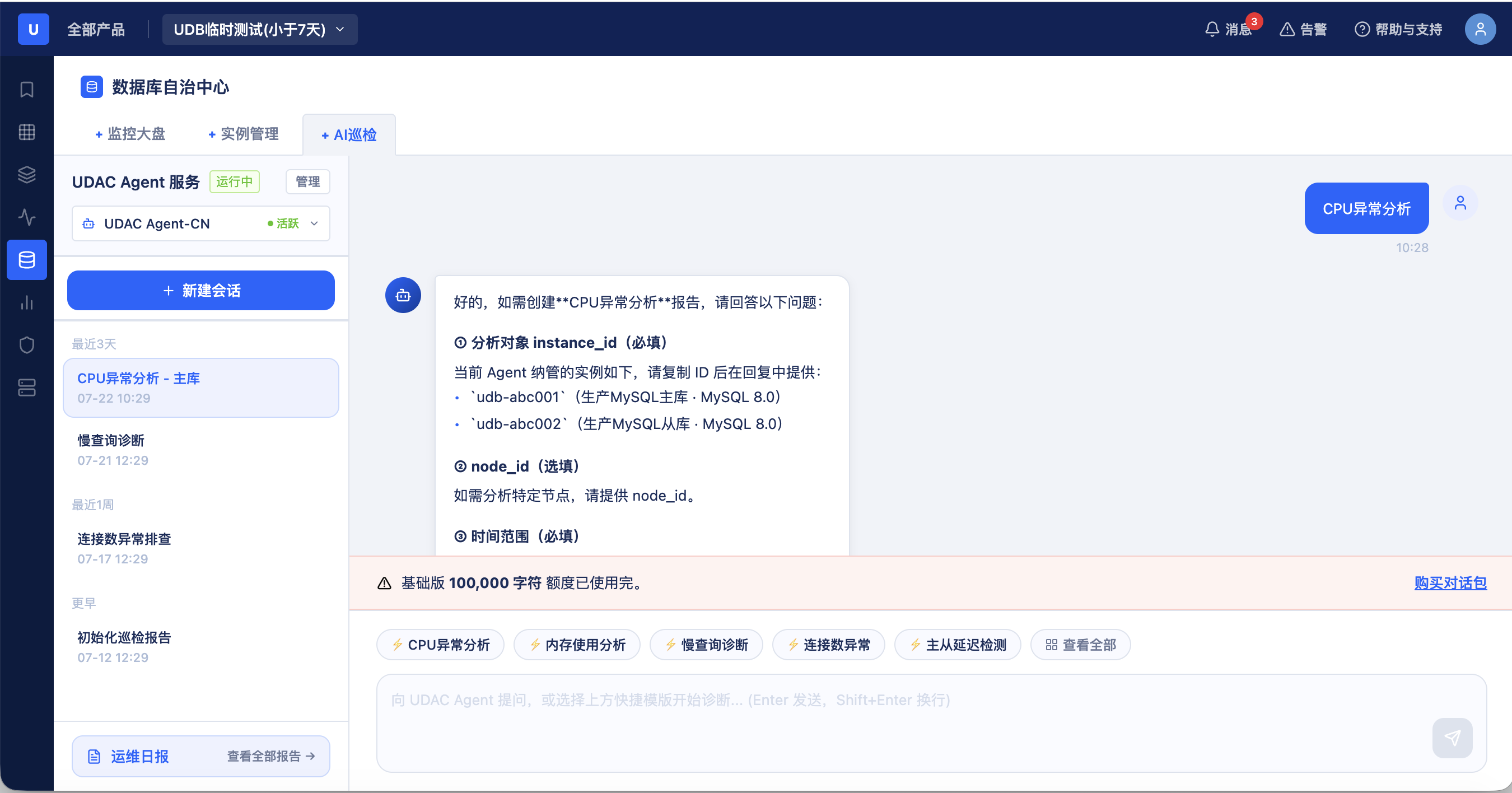Screen dimensions: 1512x793
Task: Open the bookmark sidebar icon
Action: [x=27, y=90]
